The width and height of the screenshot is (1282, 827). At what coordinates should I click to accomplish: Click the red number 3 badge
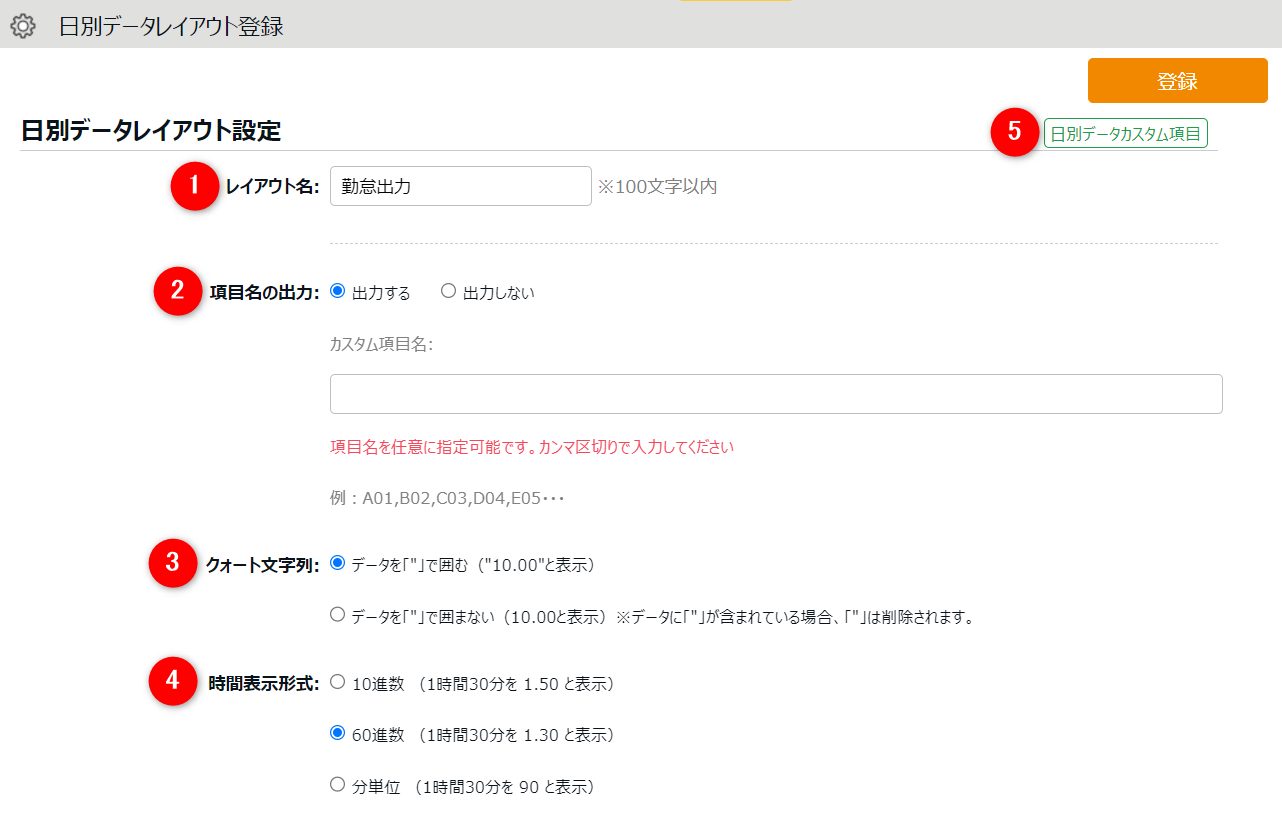(173, 563)
